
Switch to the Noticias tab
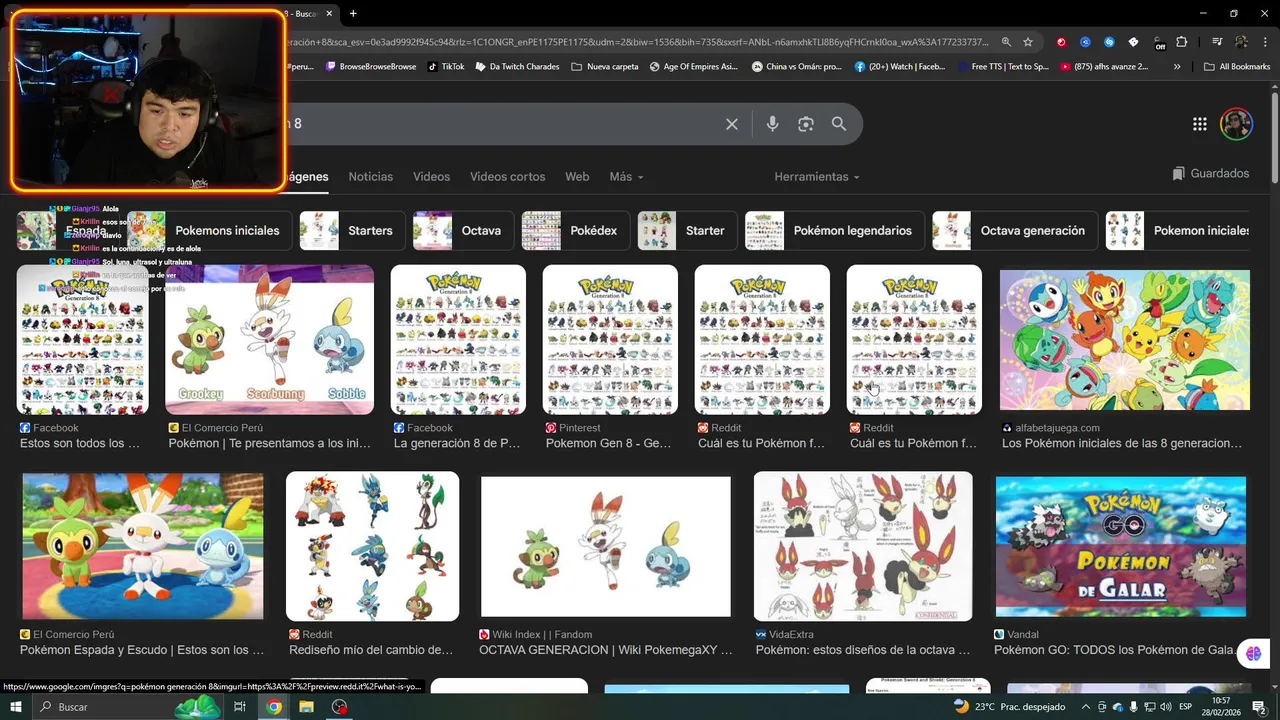(370, 177)
